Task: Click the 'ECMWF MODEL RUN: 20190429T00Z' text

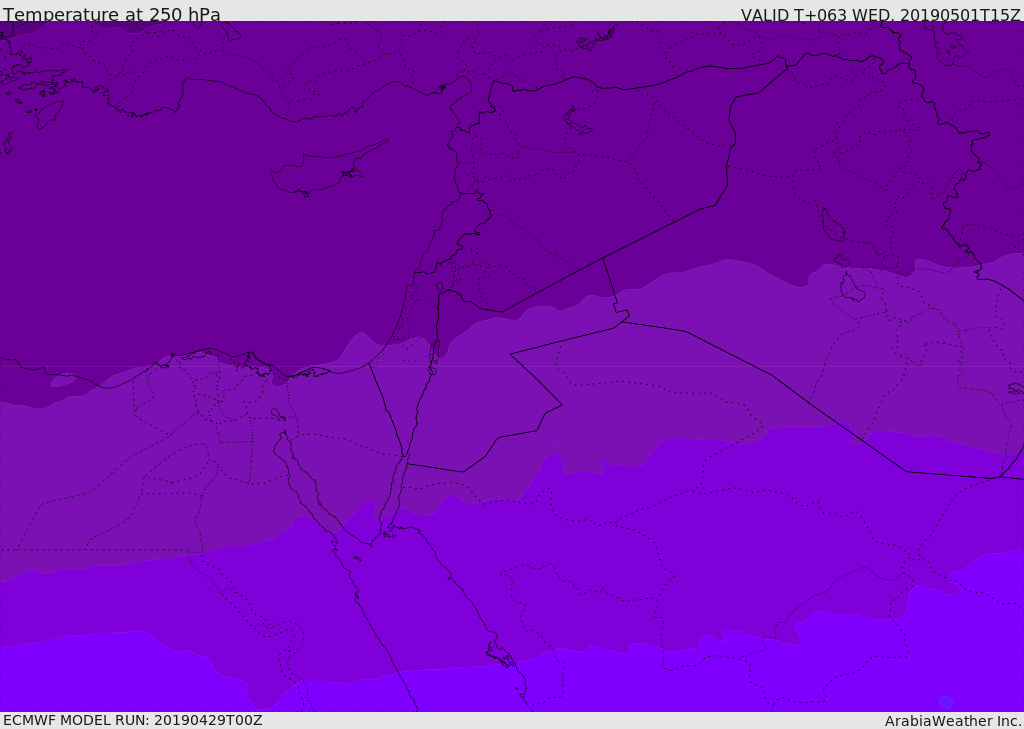Action: [x=133, y=720]
